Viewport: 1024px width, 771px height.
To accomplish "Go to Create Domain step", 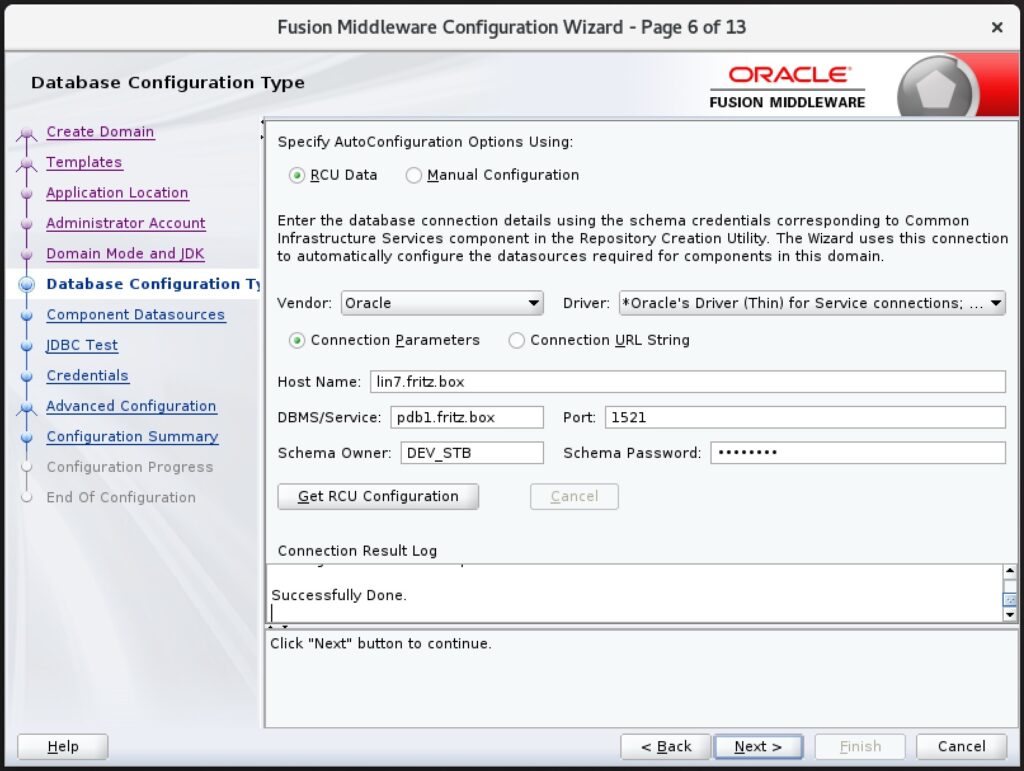I will 100,132.
